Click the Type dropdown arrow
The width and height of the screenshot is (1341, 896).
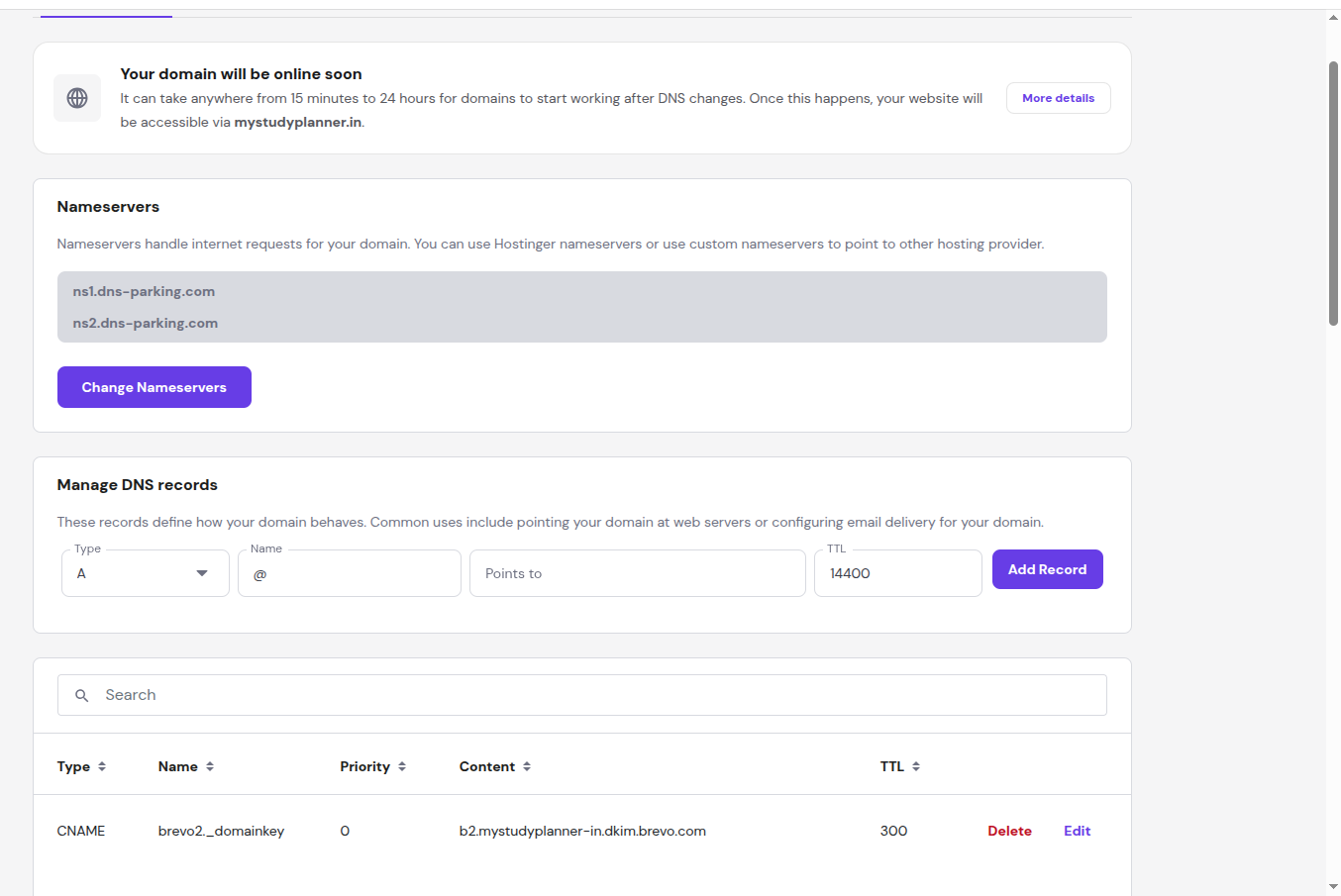(x=202, y=573)
